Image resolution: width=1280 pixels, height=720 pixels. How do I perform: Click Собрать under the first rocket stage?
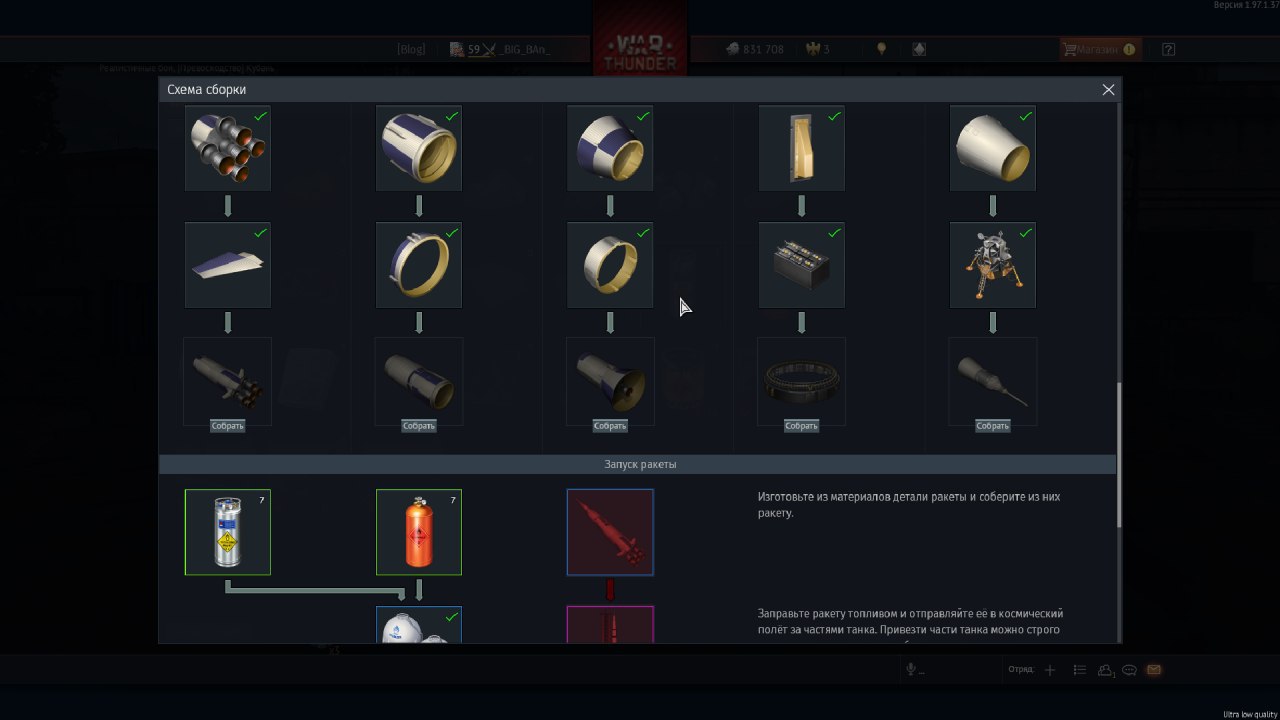[x=228, y=426]
